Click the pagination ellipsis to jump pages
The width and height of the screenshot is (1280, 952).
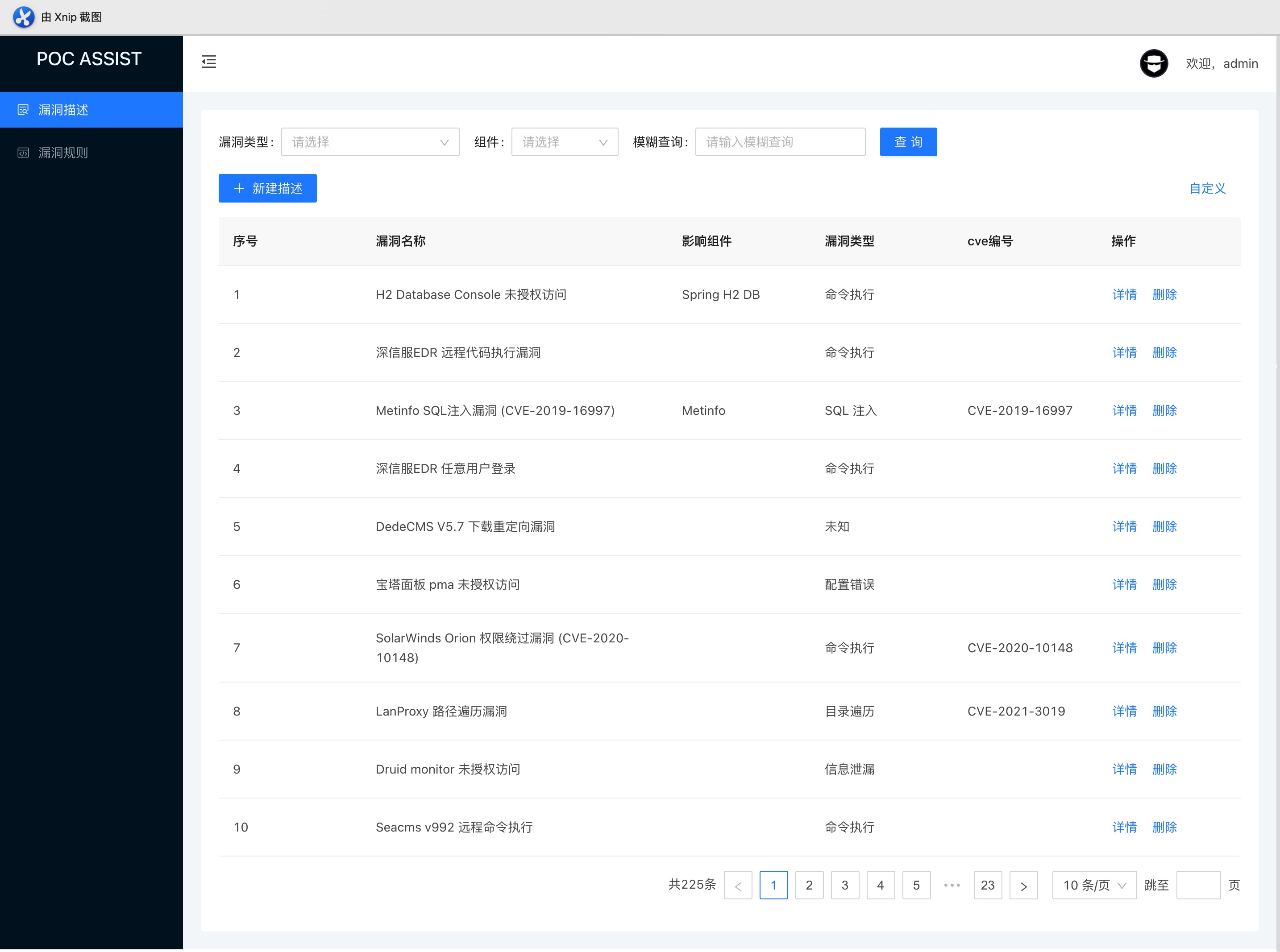(x=952, y=885)
